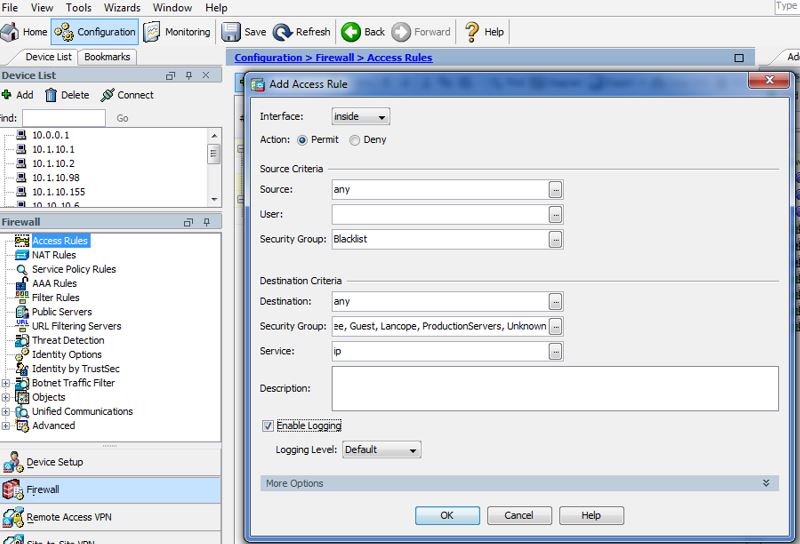Viewport: 800px width, 544px height.
Task: Open the Wizards menu
Action: pyautogui.click(x=122, y=8)
